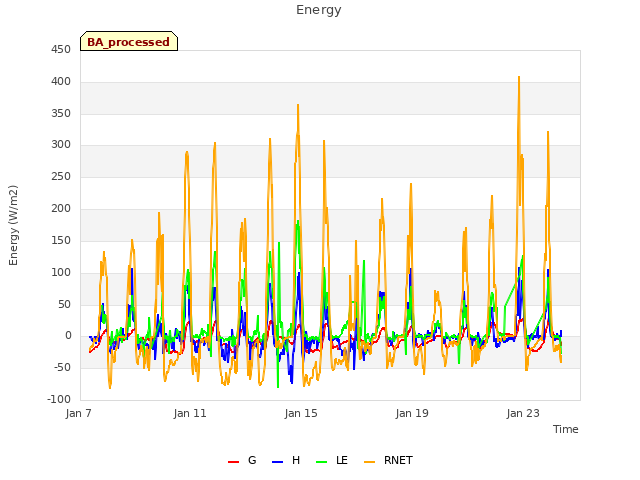Click the -50 y-axis tick label
Viewport: 640px width, 480px height.
[62, 367]
